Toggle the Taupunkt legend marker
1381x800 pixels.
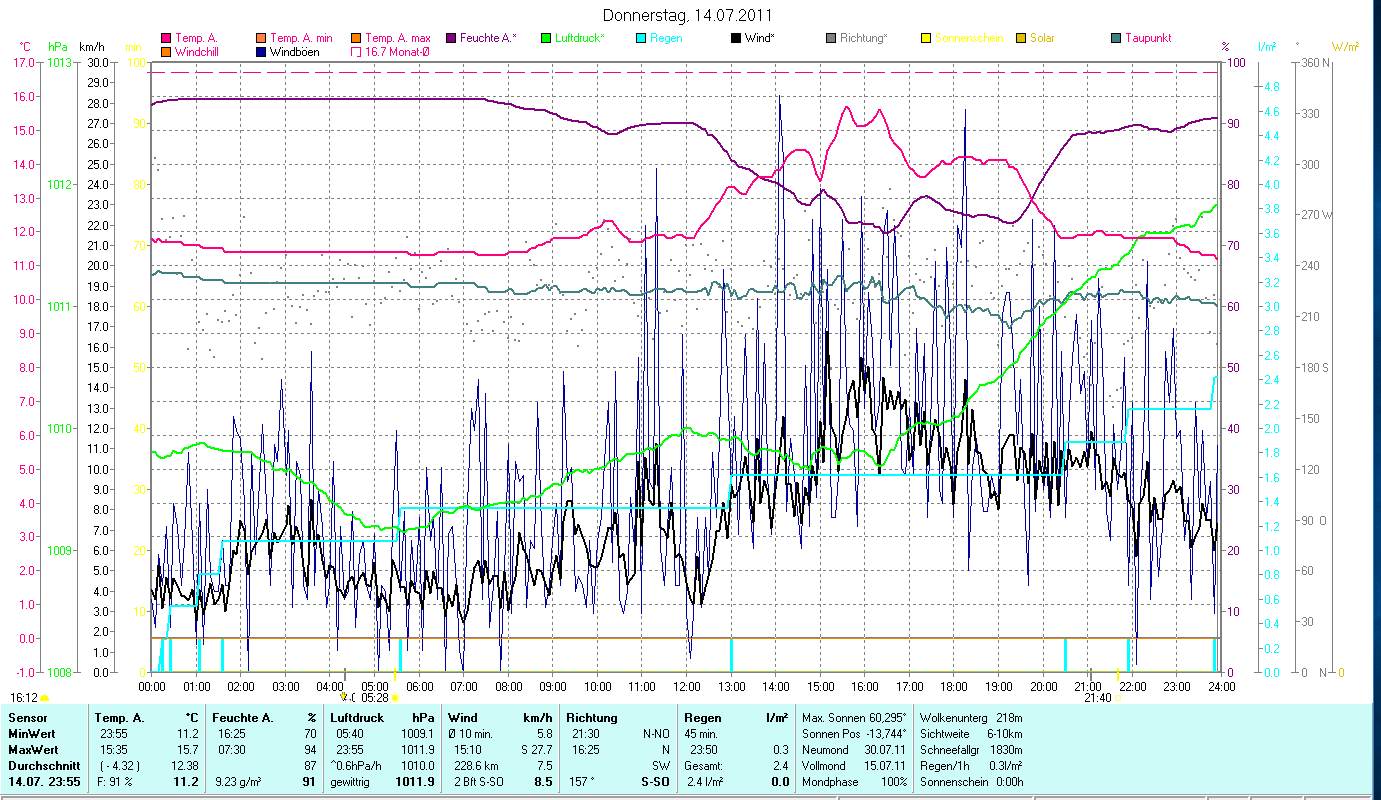[1116, 38]
